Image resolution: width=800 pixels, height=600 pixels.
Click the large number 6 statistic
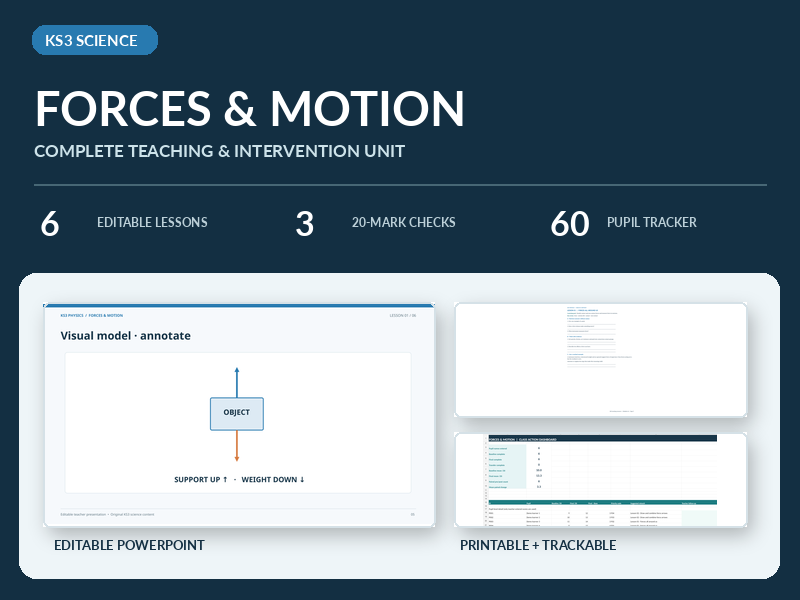coord(50,223)
